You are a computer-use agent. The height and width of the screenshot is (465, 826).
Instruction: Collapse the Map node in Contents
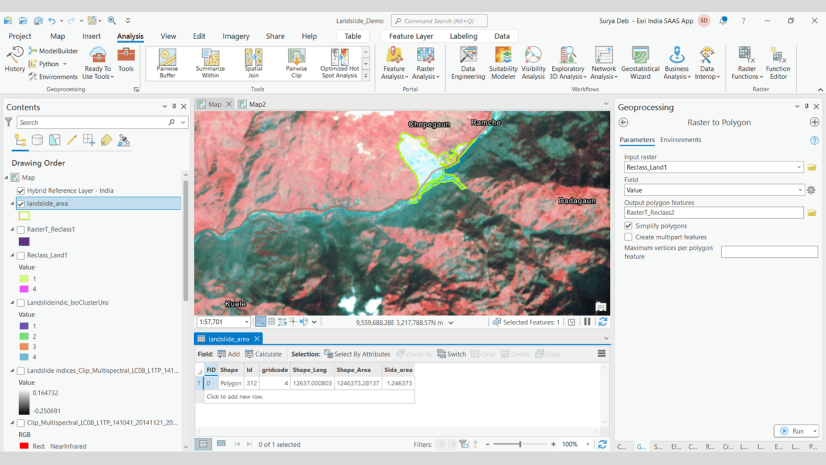[7, 177]
